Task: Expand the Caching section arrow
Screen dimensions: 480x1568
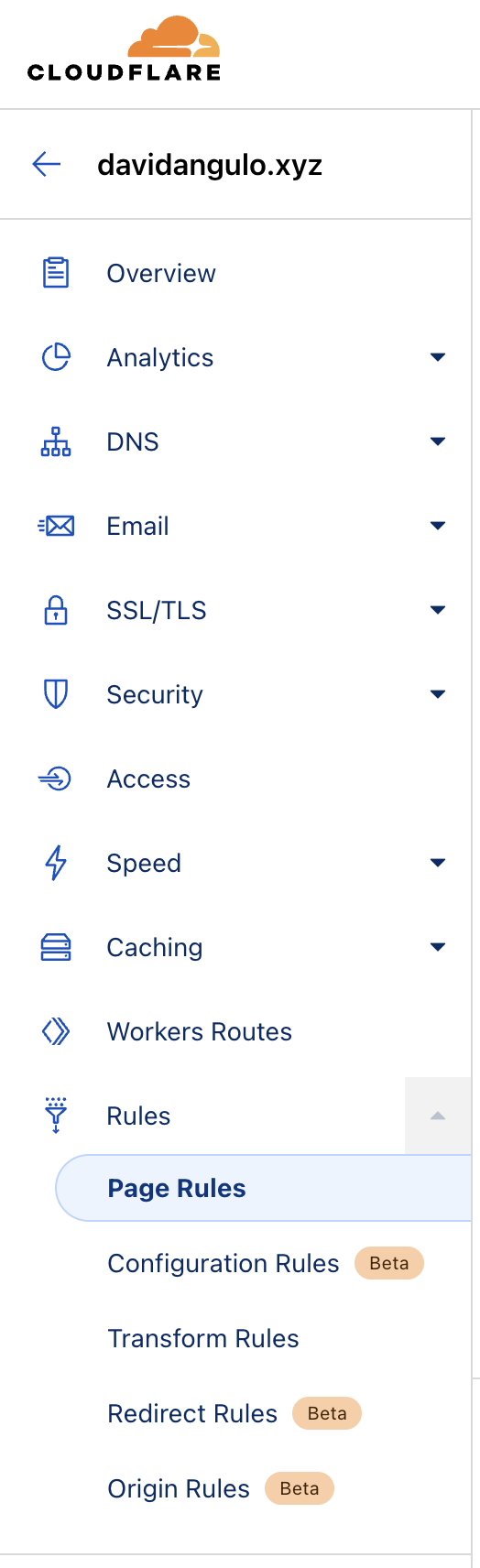Action: 438,947
